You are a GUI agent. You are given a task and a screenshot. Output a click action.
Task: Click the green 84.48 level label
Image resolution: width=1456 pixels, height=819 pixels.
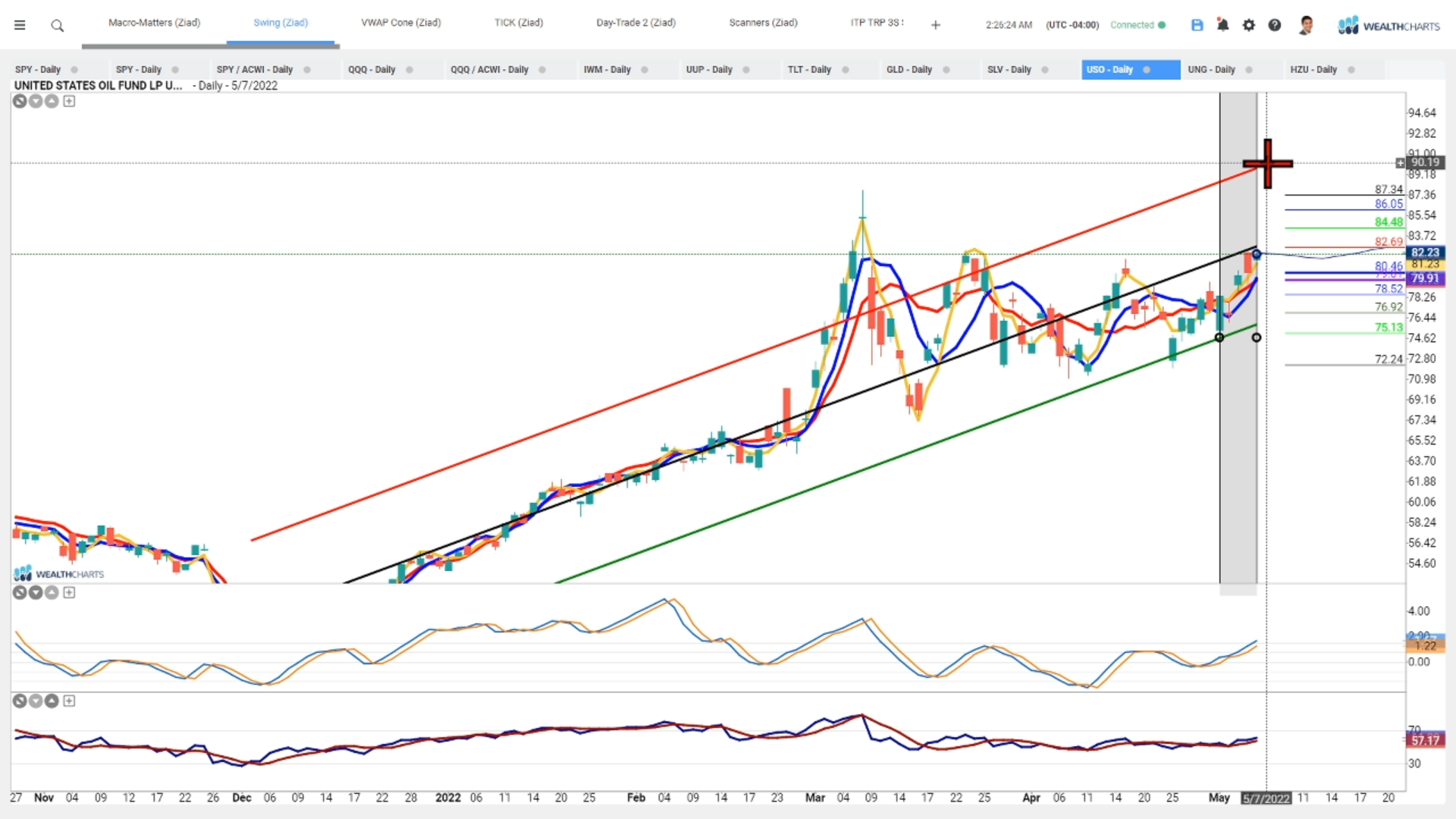click(x=1389, y=222)
